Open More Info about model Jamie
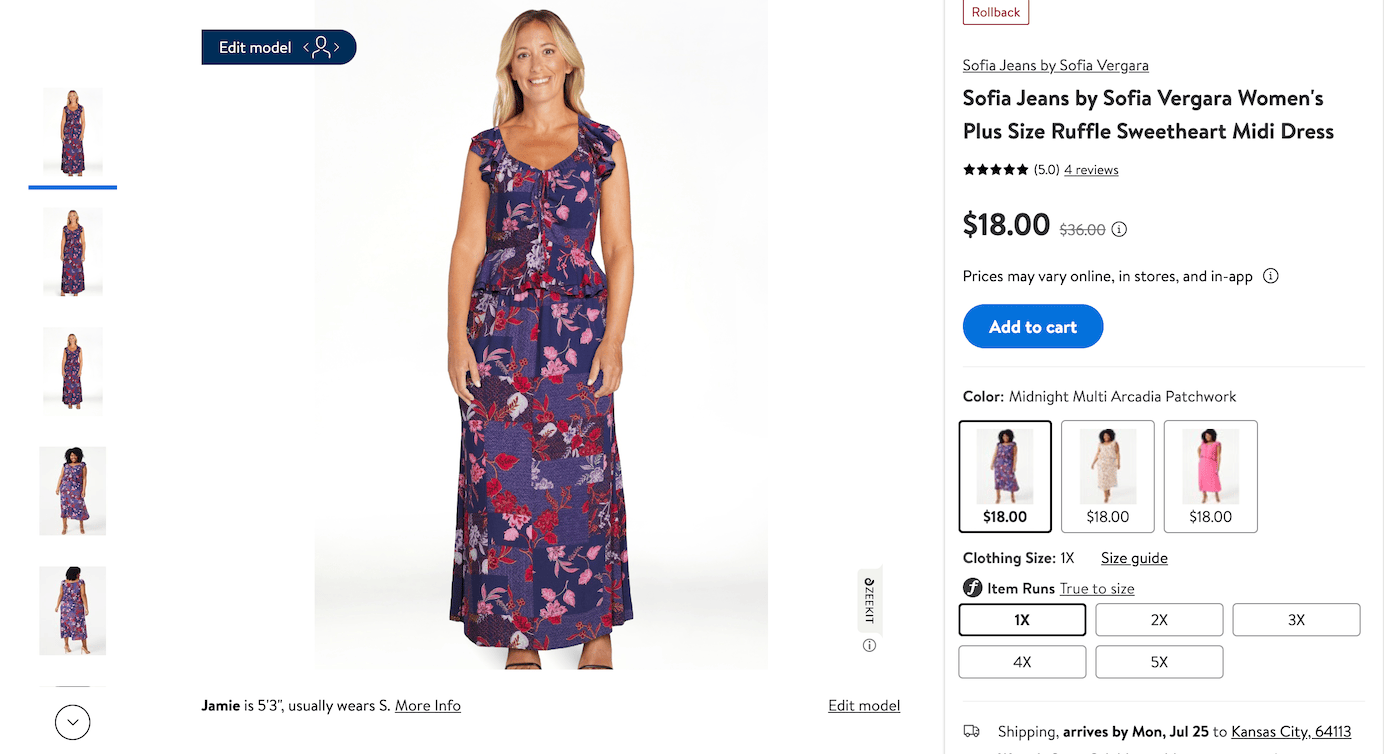This screenshot has width=1384, height=754. click(427, 705)
